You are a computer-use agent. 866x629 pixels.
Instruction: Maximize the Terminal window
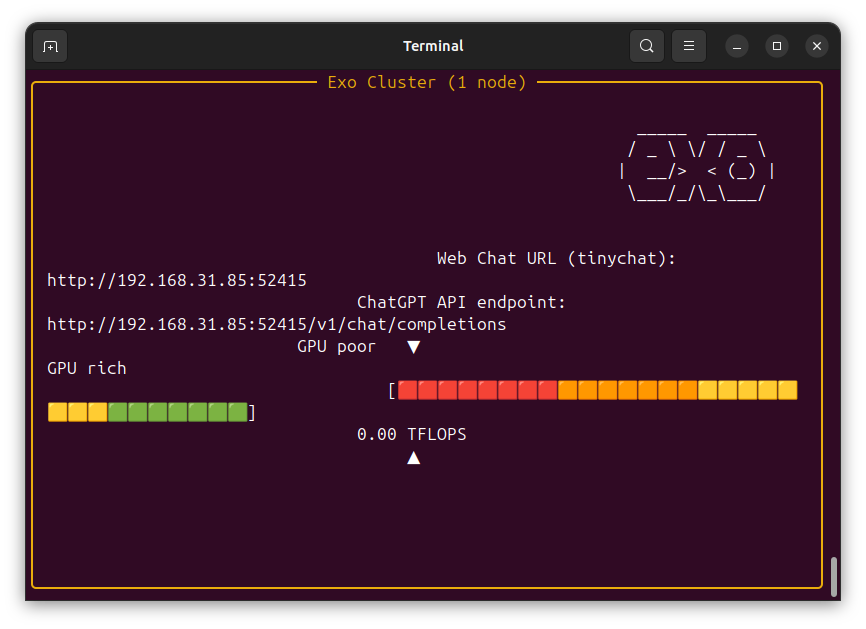pos(777,46)
